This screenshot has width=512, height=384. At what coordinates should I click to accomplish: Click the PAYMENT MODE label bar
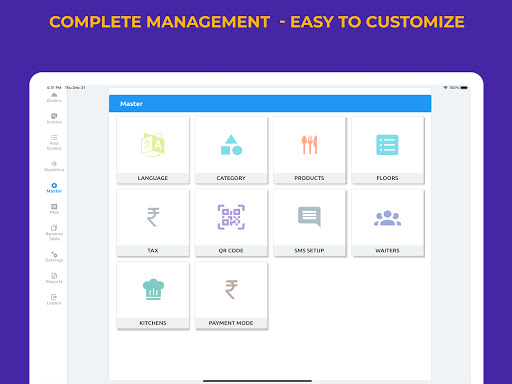coord(231,323)
